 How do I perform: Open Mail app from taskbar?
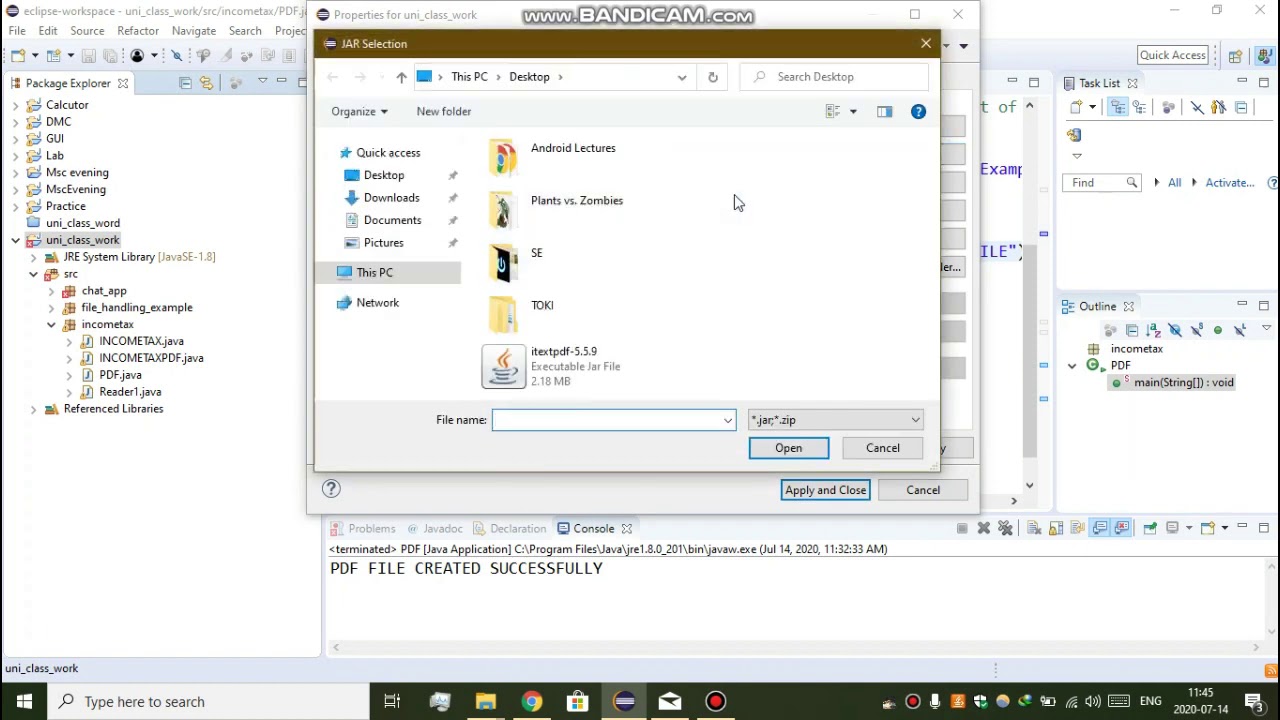click(669, 701)
